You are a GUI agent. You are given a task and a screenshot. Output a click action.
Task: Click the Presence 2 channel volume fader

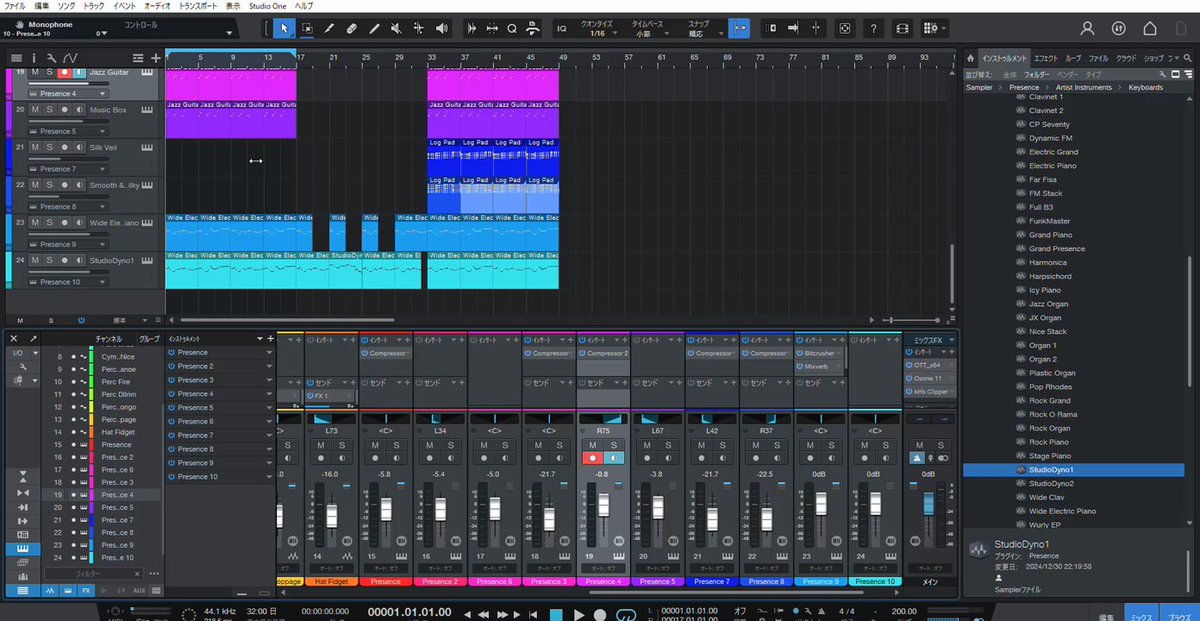pyautogui.click(x=439, y=511)
